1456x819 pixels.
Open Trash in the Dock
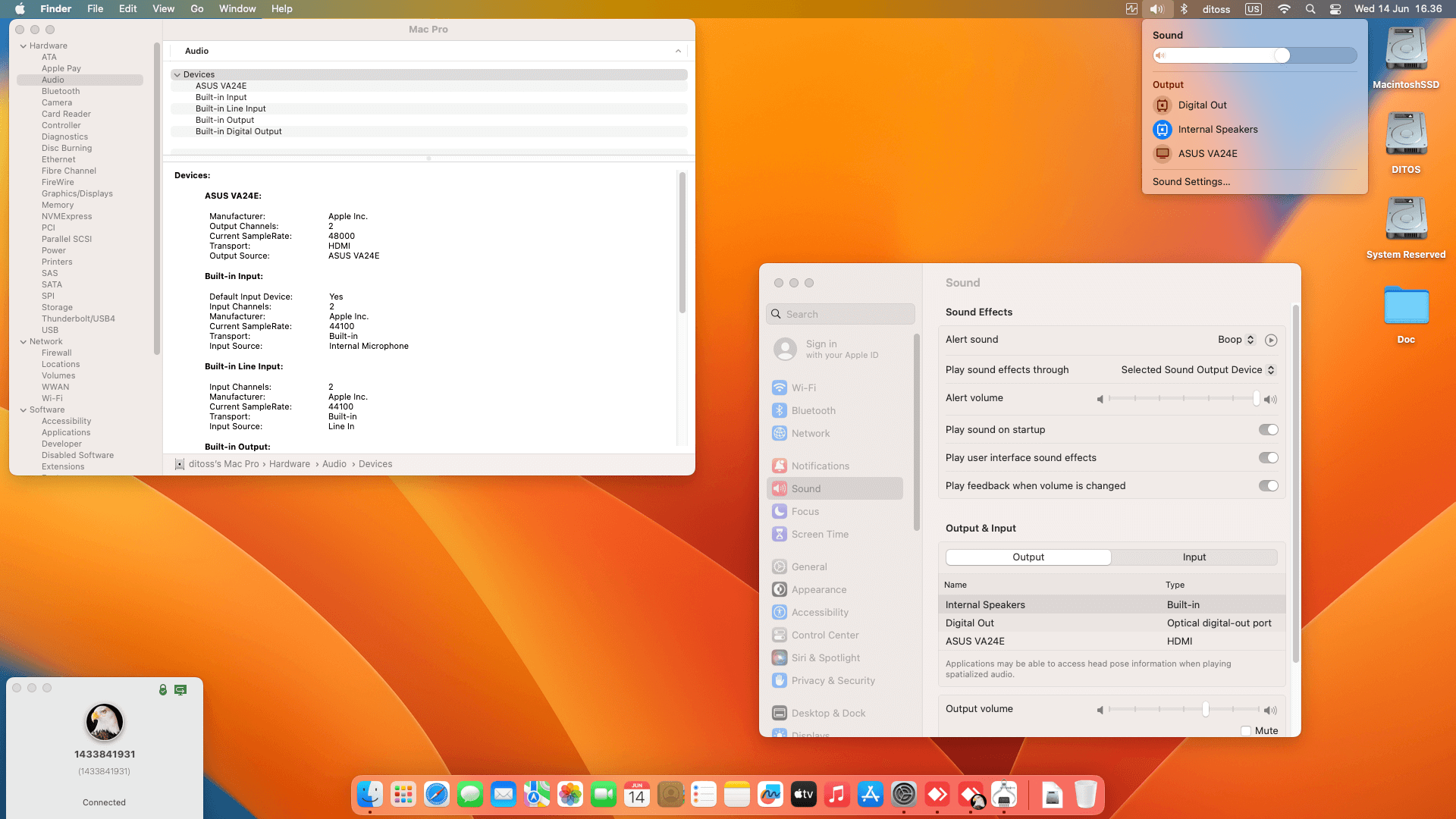pyautogui.click(x=1086, y=794)
